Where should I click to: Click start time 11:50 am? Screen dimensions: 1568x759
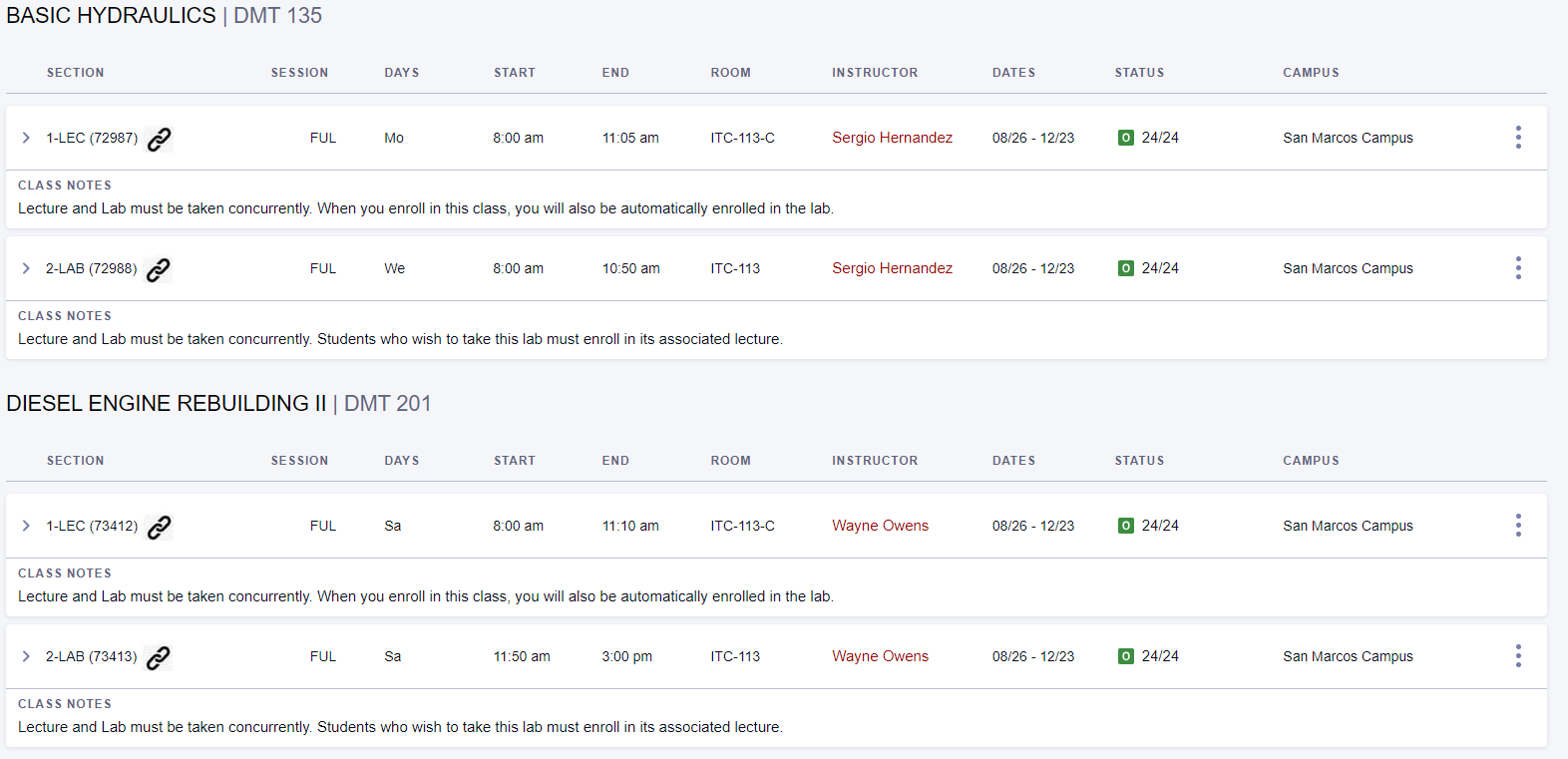click(522, 656)
